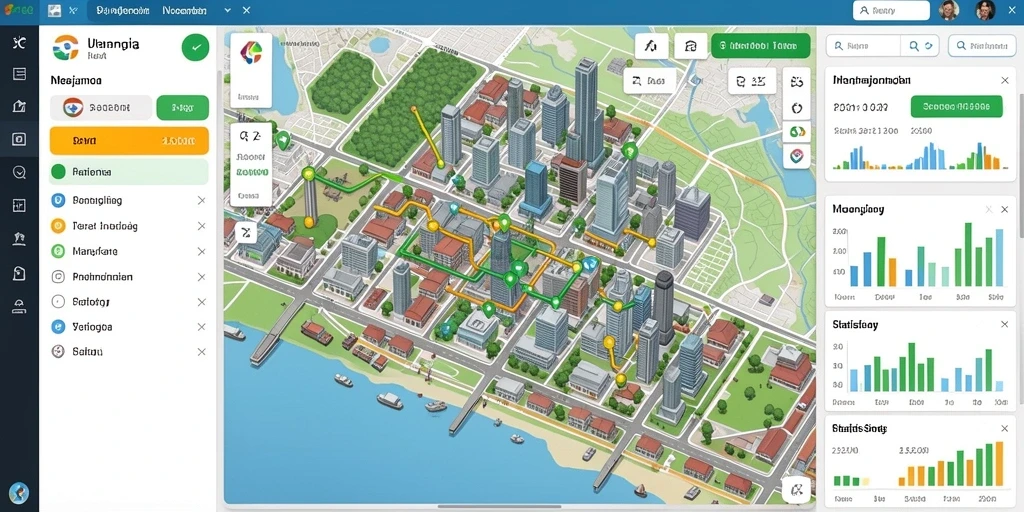Select the Nocambn tab in the top bar
The width and height of the screenshot is (1024, 512).
pos(185,11)
